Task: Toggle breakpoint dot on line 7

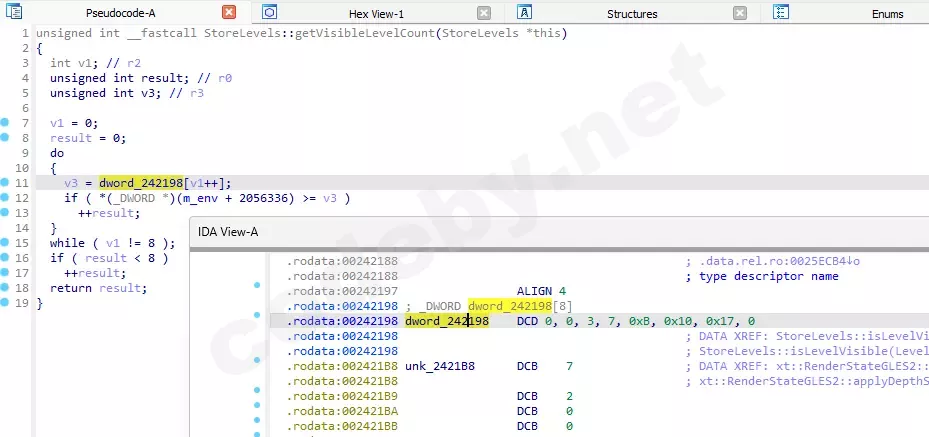Action: (x=5, y=123)
